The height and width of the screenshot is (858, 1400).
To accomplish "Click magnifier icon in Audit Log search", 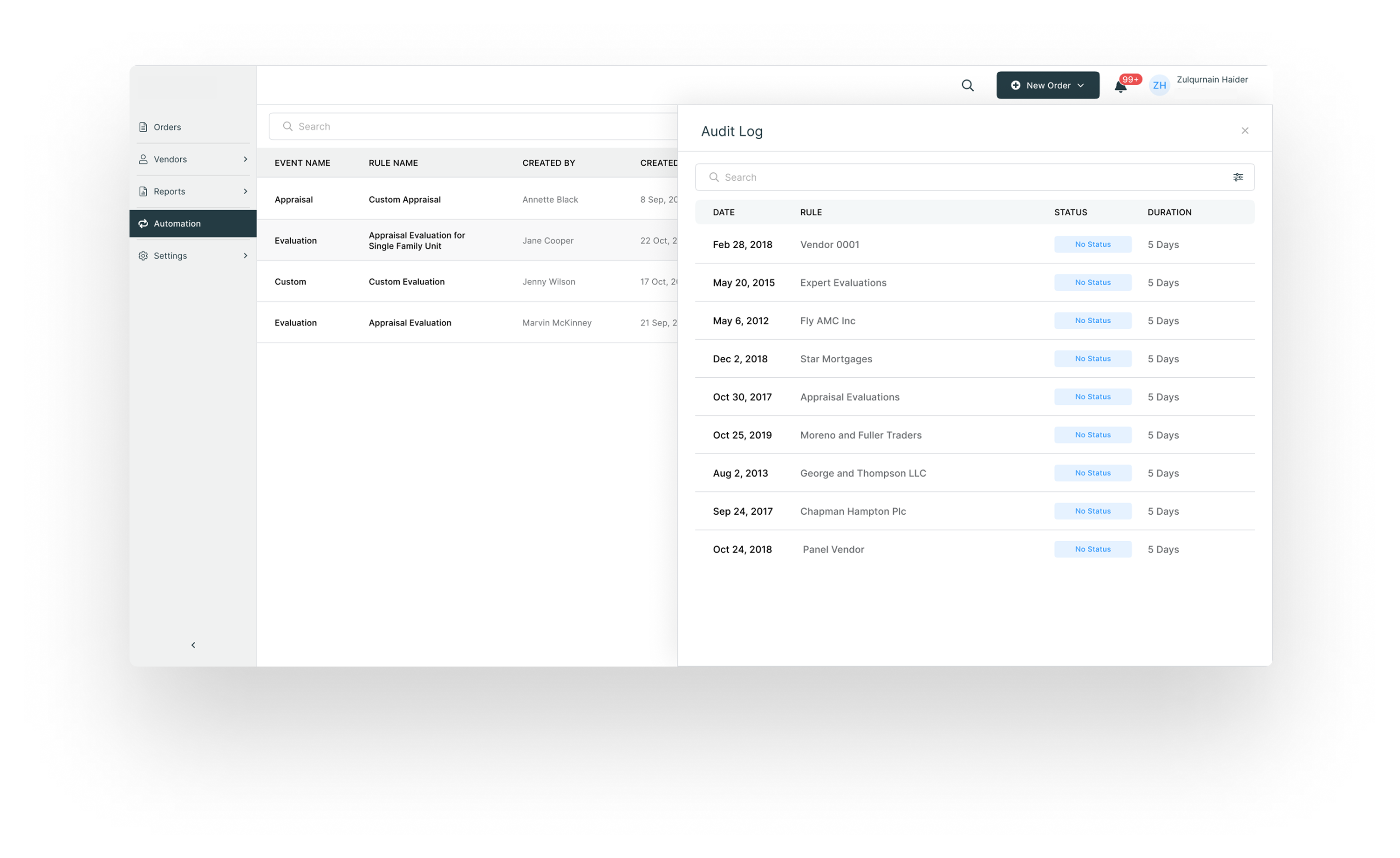I will coord(714,177).
